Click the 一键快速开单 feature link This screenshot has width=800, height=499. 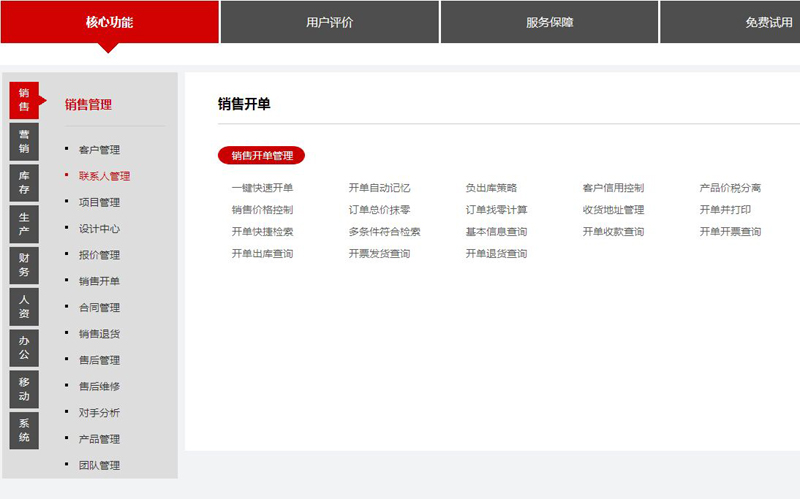(x=262, y=188)
